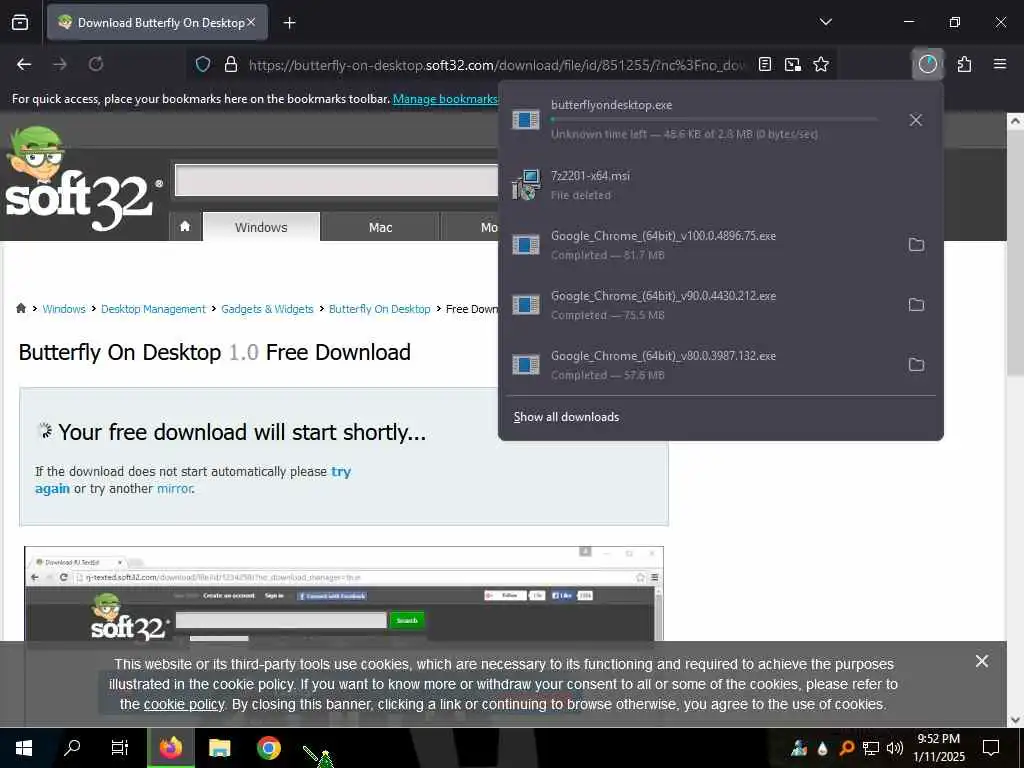Go to soft32 home tab icon
1024x768 pixels.
tap(185, 227)
